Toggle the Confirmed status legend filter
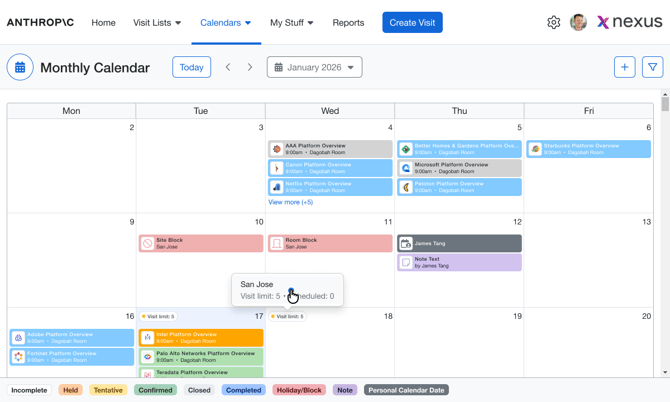The height and width of the screenshot is (402, 670). coord(155,390)
